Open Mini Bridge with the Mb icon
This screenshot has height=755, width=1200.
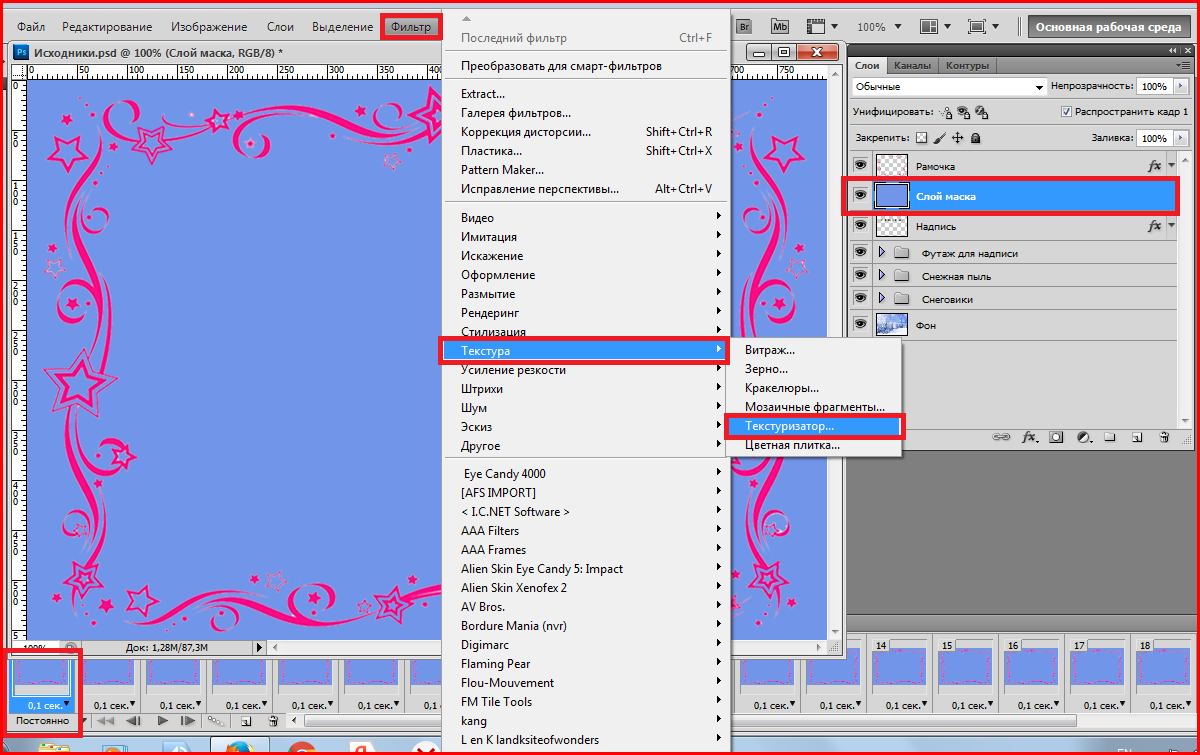point(780,27)
